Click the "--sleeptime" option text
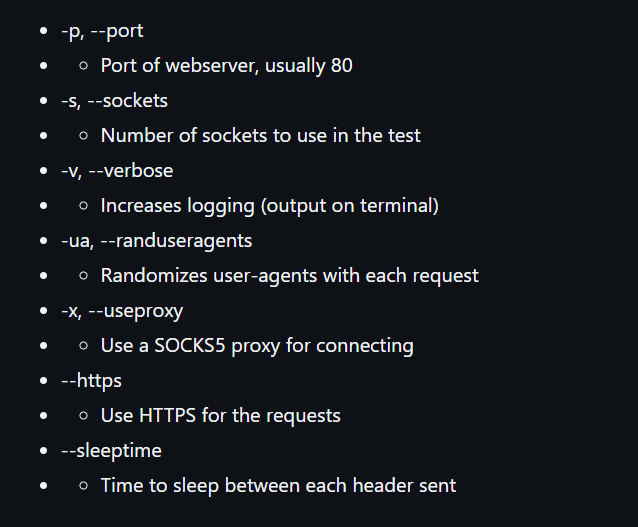The image size is (638, 527). pos(111,451)
